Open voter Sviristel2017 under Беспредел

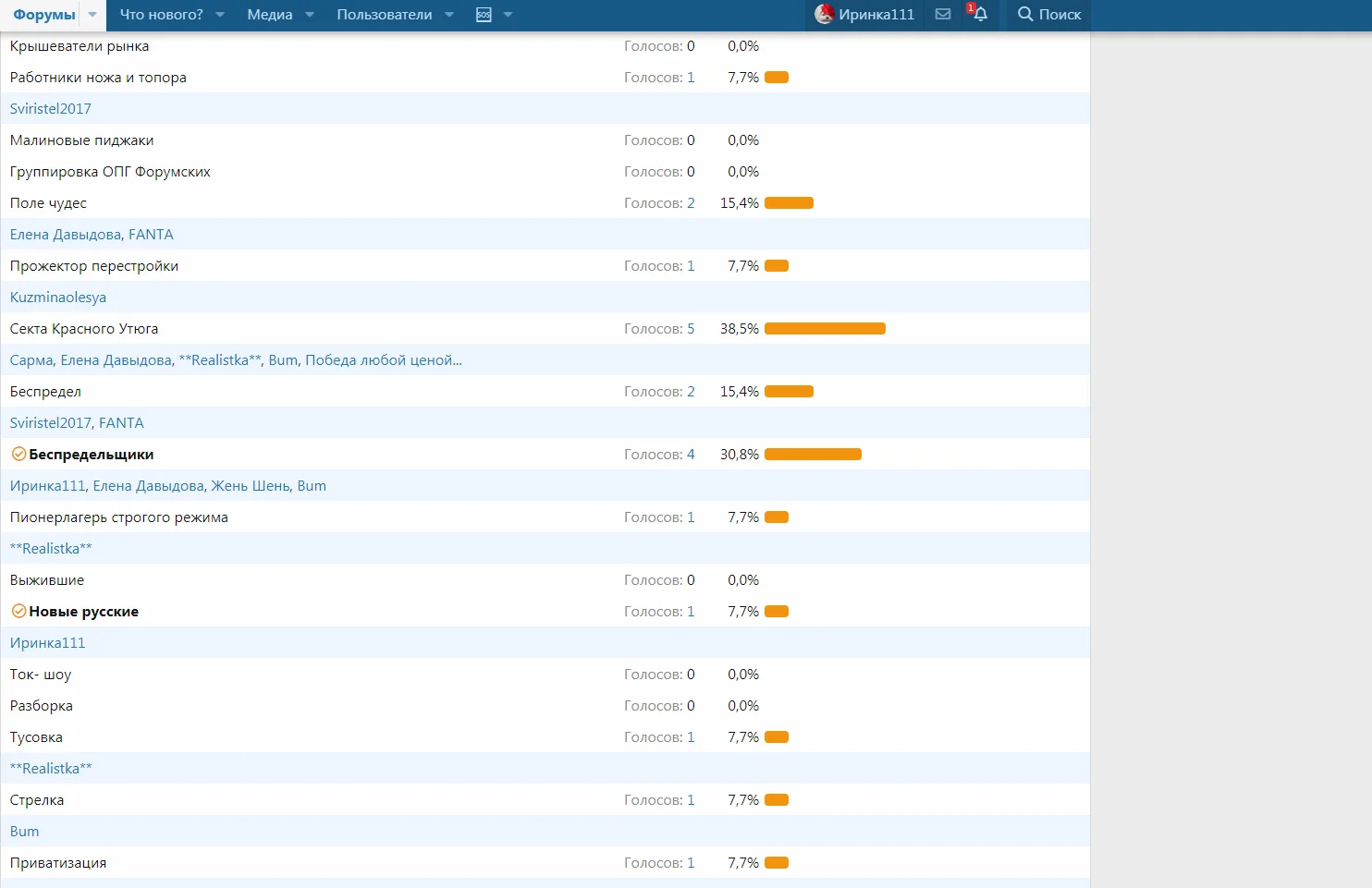click(x=51, y=423)
